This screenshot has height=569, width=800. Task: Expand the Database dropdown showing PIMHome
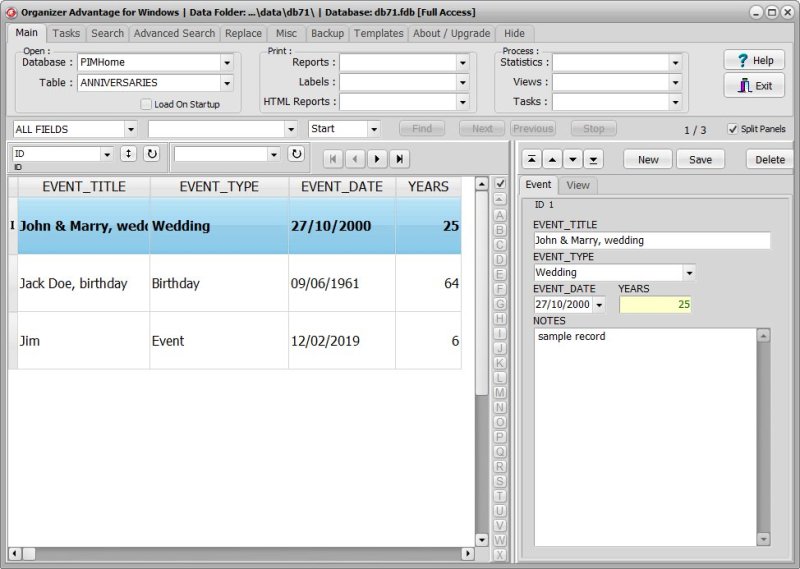(227, 62)
